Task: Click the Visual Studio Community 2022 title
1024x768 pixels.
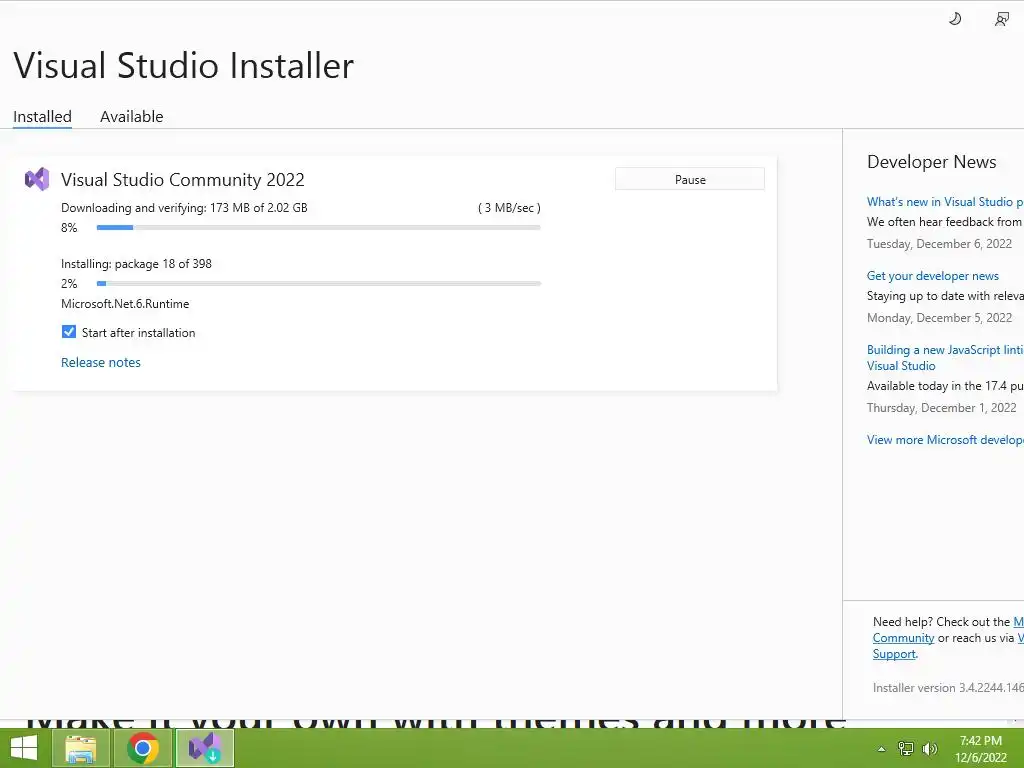Action: coord(183,180)
